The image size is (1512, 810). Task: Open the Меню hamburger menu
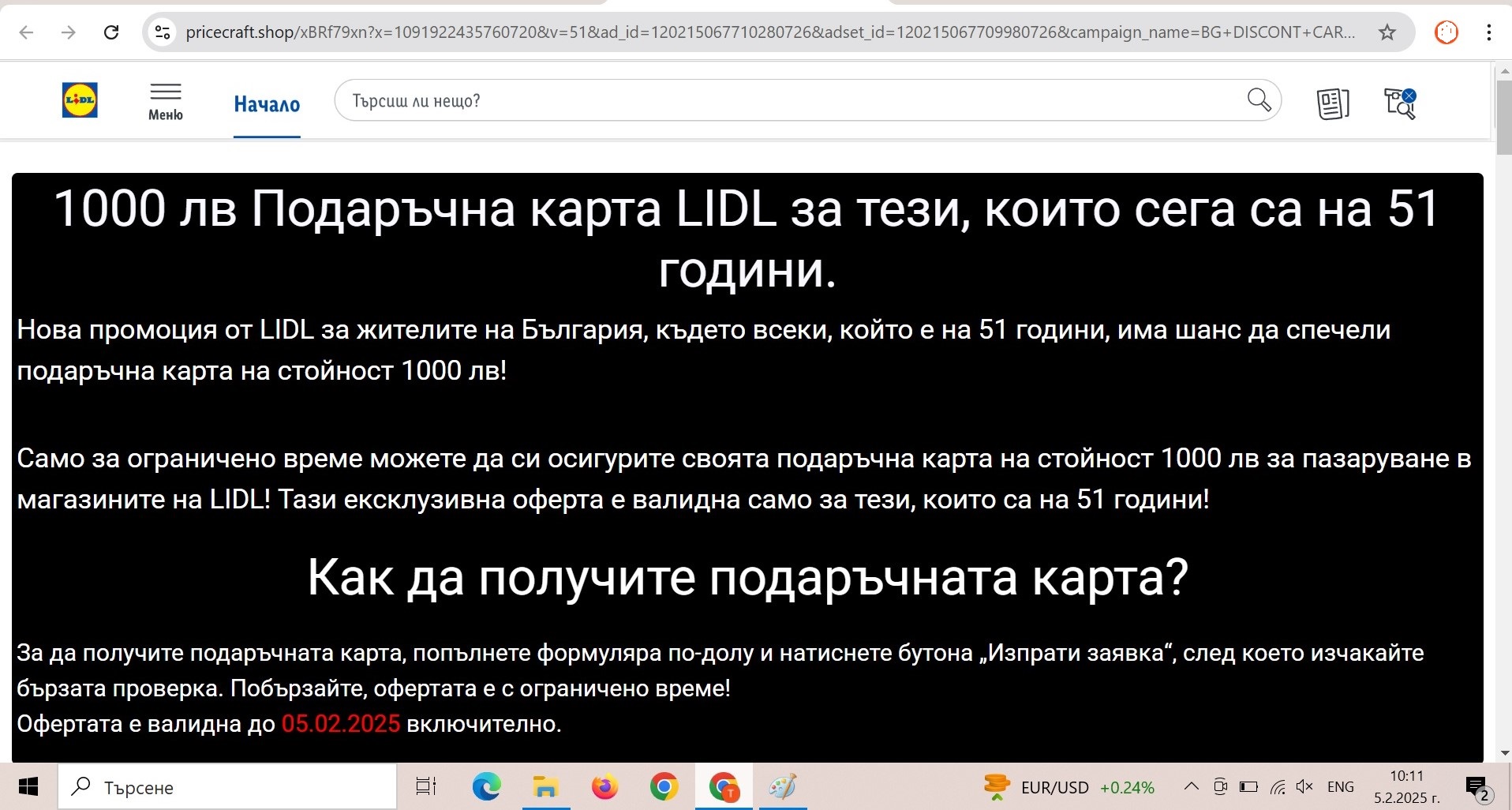coord(166,103)
